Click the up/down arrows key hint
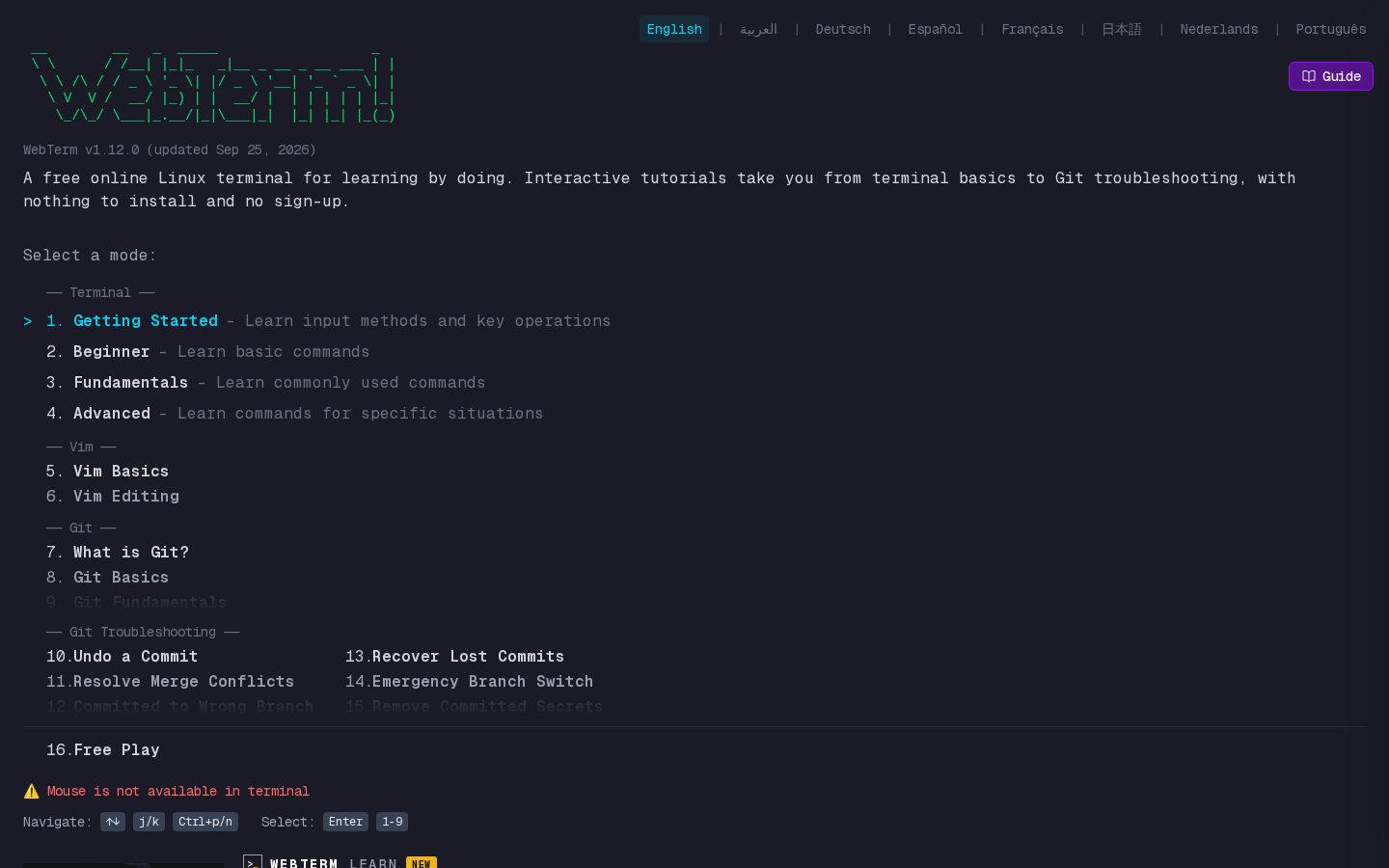Image resolution: width=1389 pixels, height=868 pixels. click(113, 822)
